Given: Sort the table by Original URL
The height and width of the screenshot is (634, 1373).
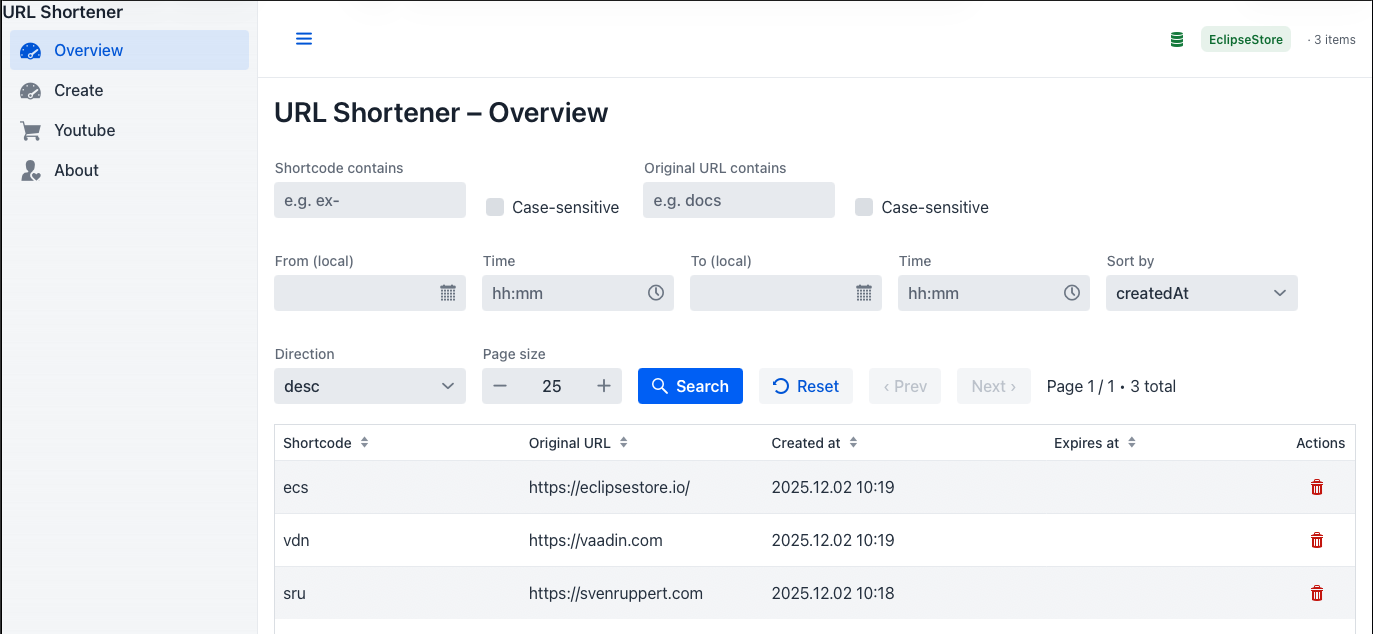Looking at the screenshot, I should pos(622,442).
